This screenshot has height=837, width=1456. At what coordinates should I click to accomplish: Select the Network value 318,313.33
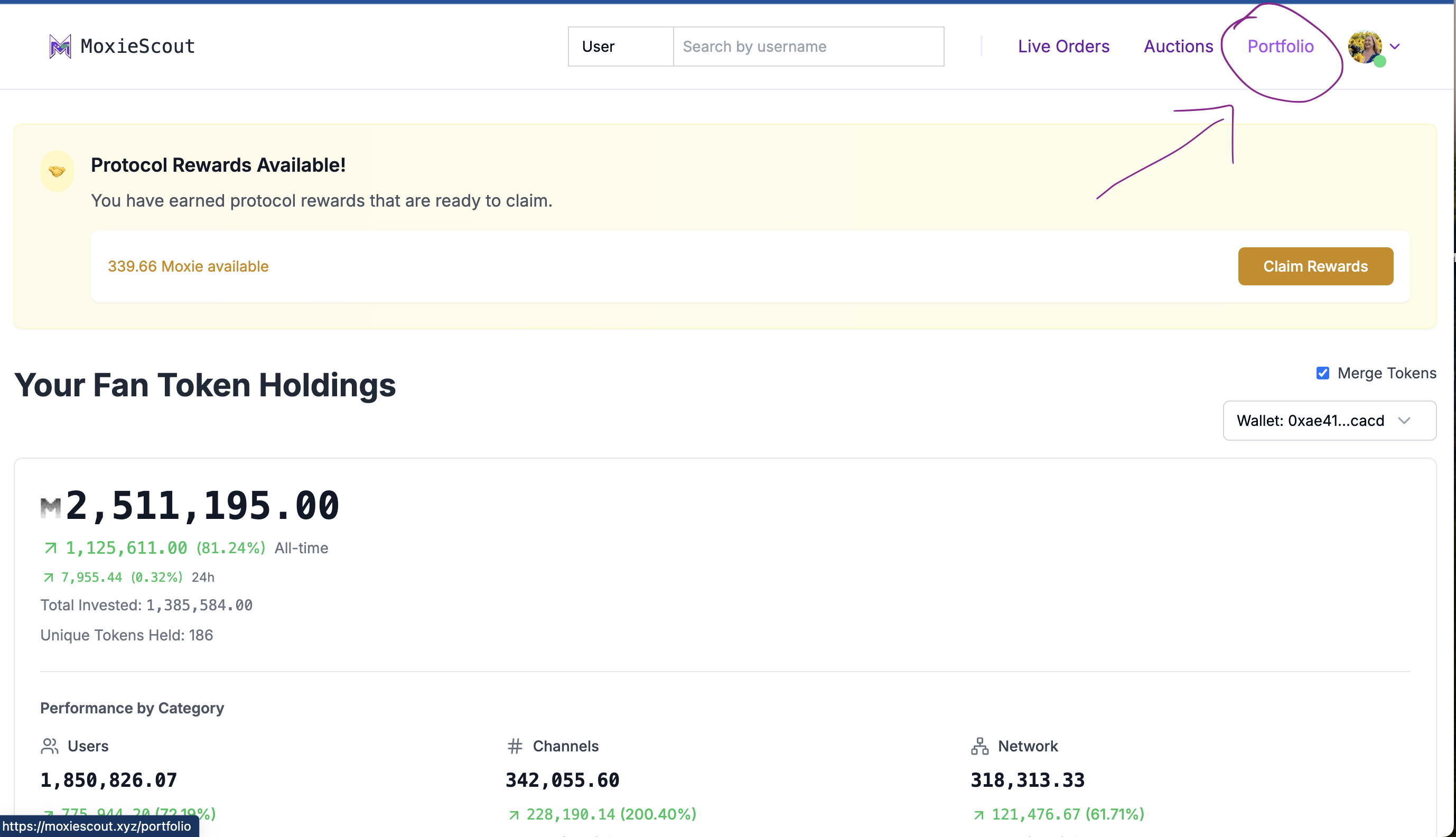click(1028, 780)
